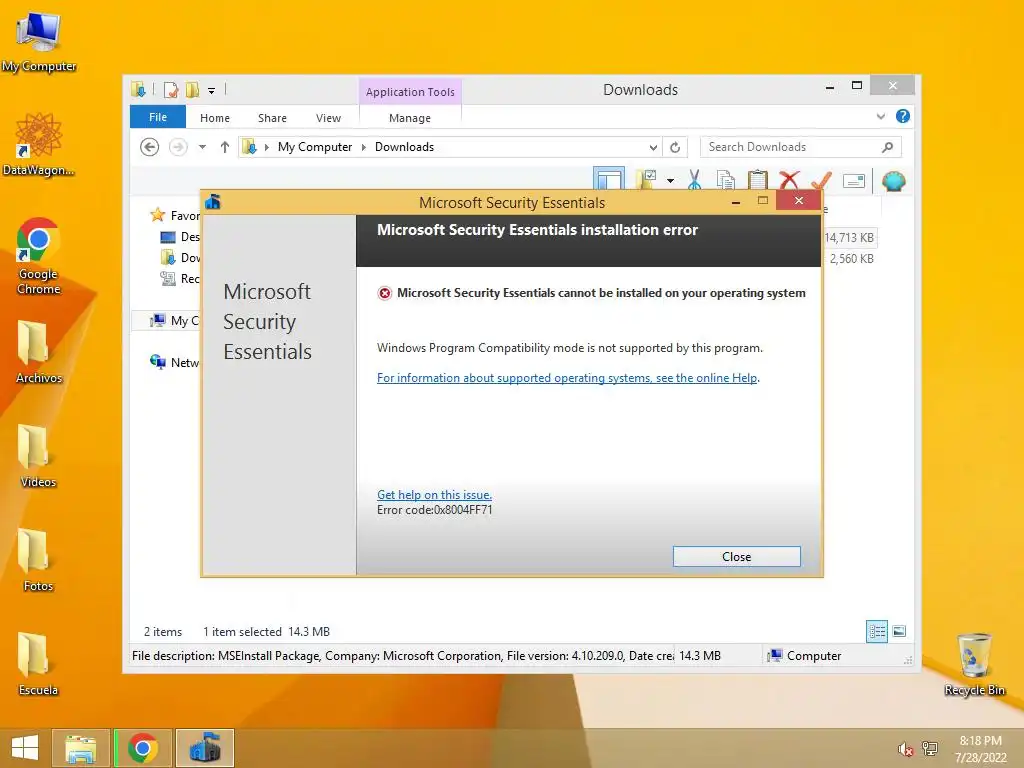Click New folder icon in Quick Access Toolbar
1024x768 pixels.
coord(192,90)
